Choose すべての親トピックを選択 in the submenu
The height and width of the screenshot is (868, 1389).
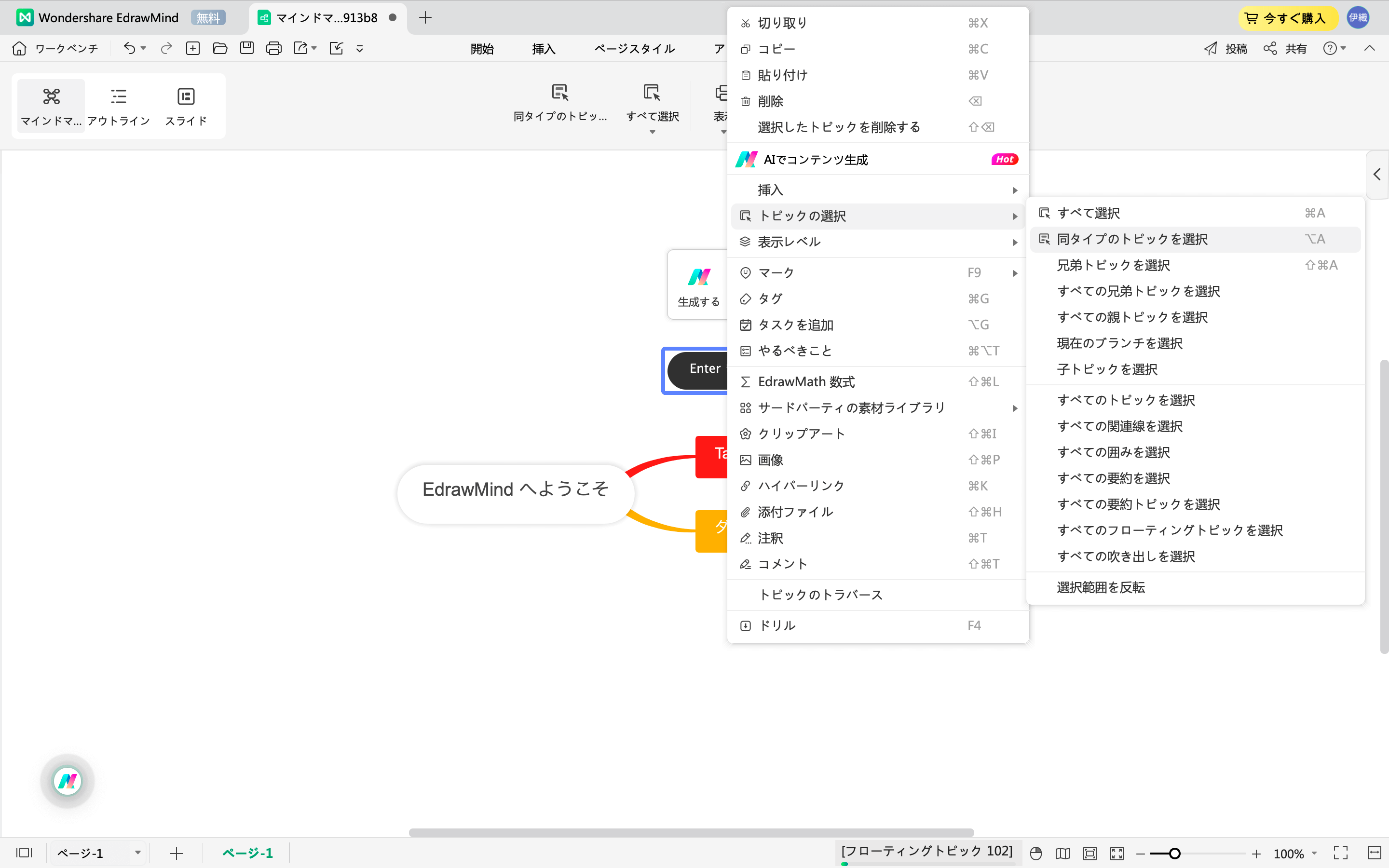tap(1132, 317)
